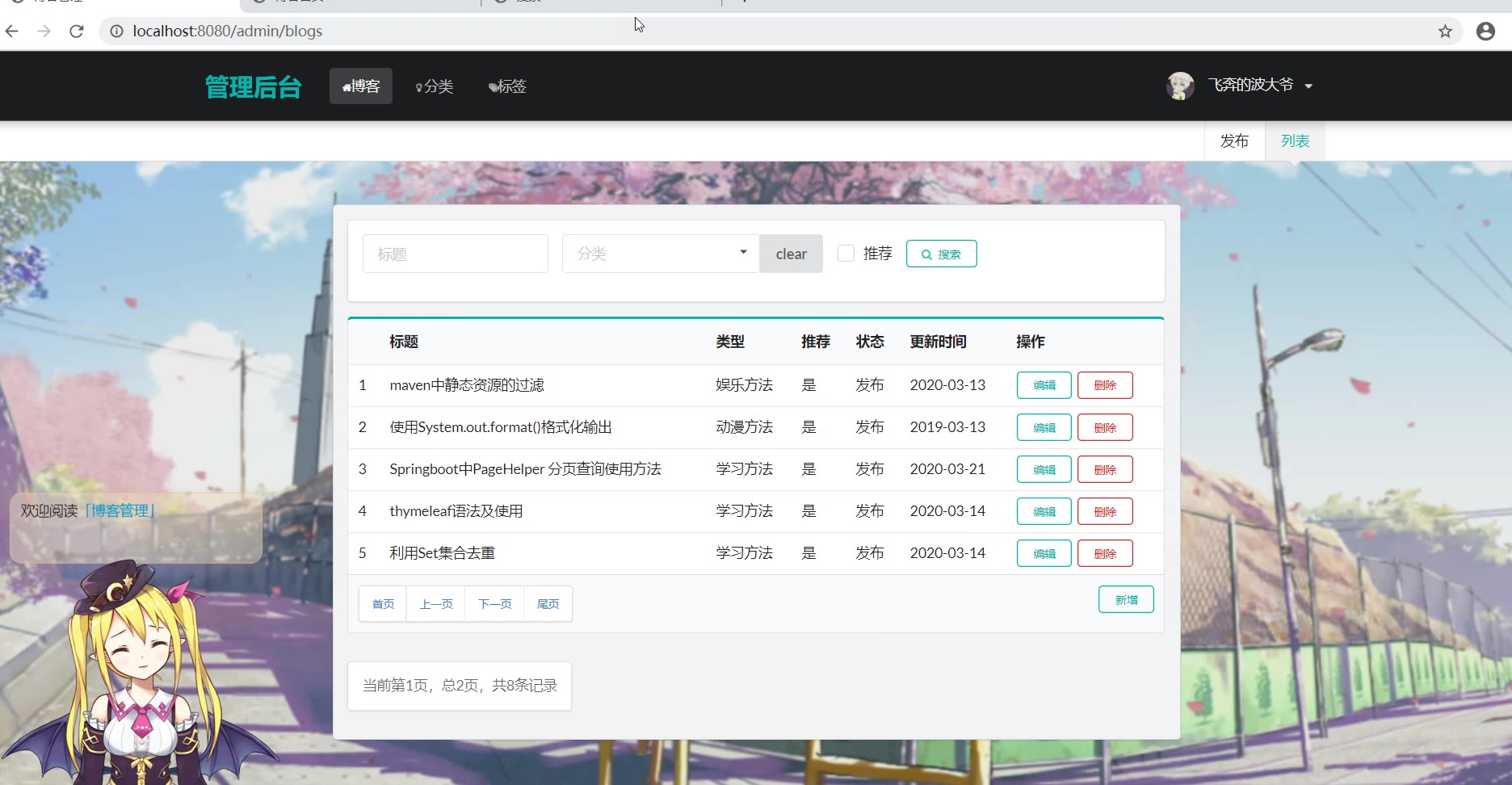Image resolution: width=1512 pixels, height=785 pixels.
Task: Click the 更新时间 column header
Action: (x=939, y=342)
